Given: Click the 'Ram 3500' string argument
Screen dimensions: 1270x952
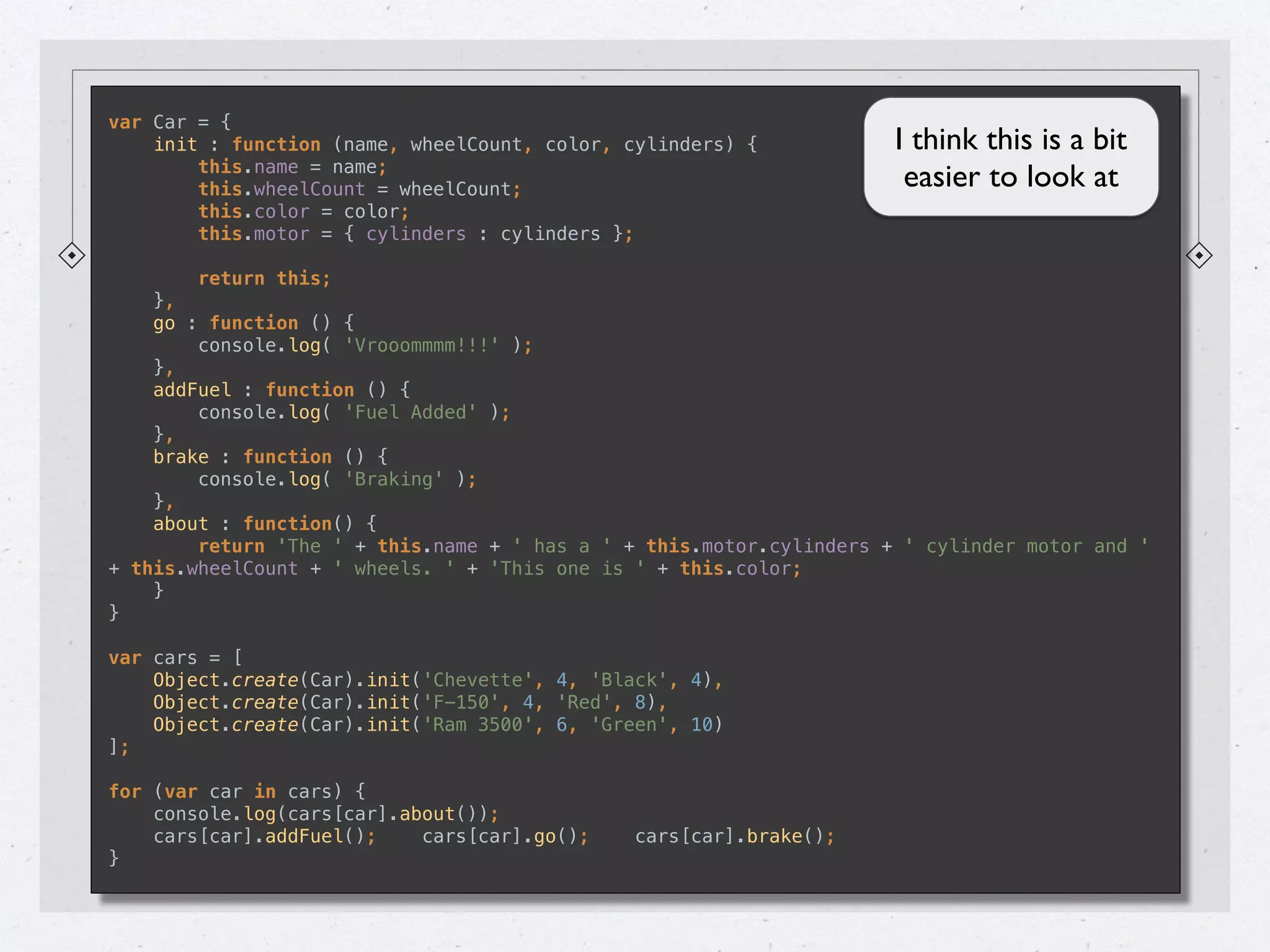Looking at the screenshot, I should [477, 725].
